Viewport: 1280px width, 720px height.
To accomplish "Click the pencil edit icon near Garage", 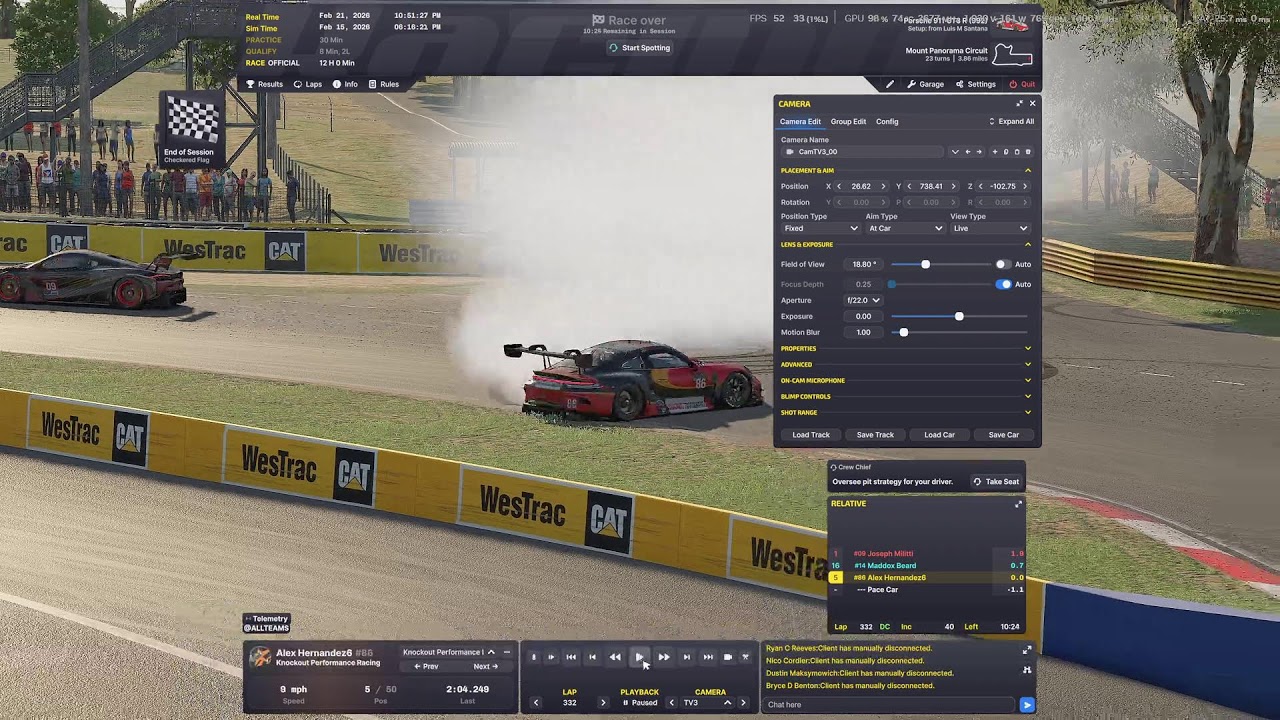I will pyautogui.click(x=890, y=85).
